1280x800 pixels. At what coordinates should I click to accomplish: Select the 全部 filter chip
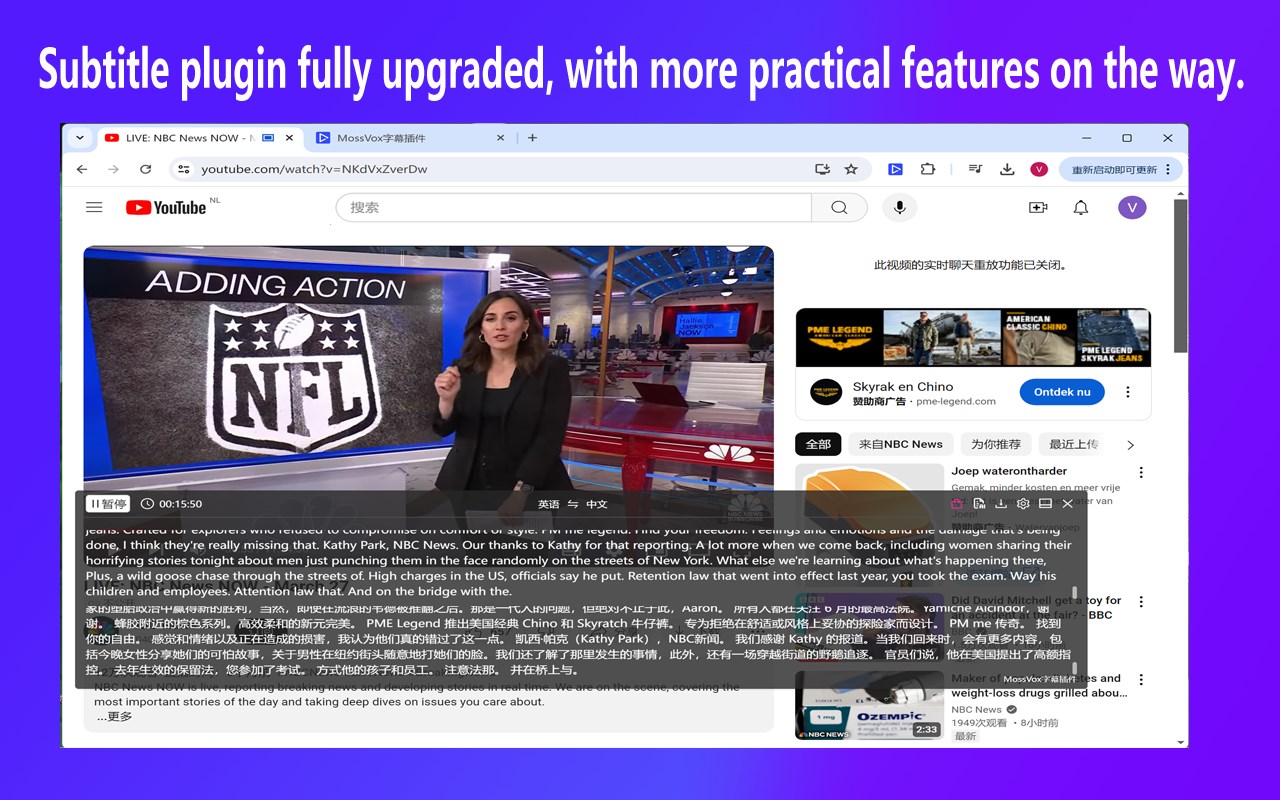click(x=818, y=444)
